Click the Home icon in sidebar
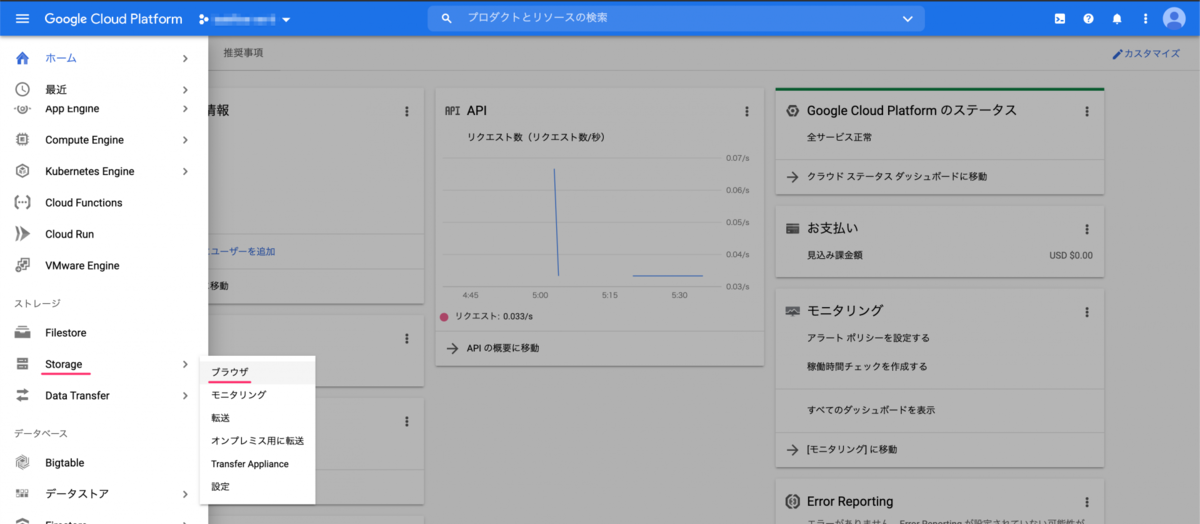Screen dimensions: 1200x524 pyautogui.click(x=22, y=58)
